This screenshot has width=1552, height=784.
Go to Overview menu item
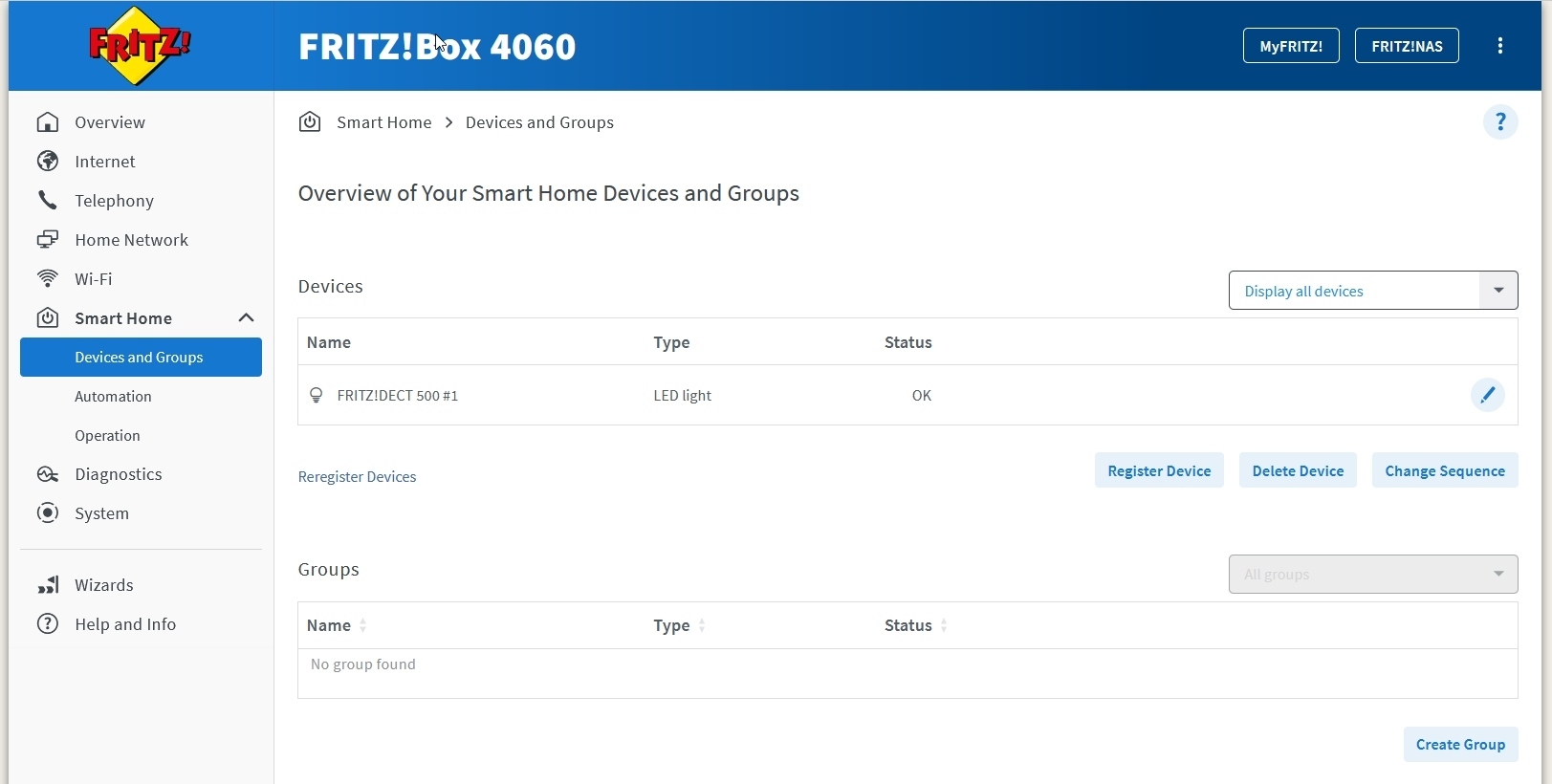pyautogui.click(x=110, y=122)
